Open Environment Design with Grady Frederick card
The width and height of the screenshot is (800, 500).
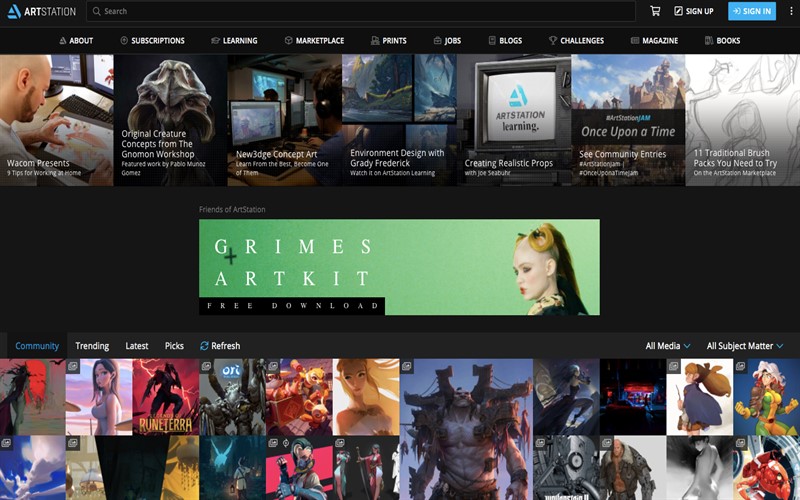[399, 120]
